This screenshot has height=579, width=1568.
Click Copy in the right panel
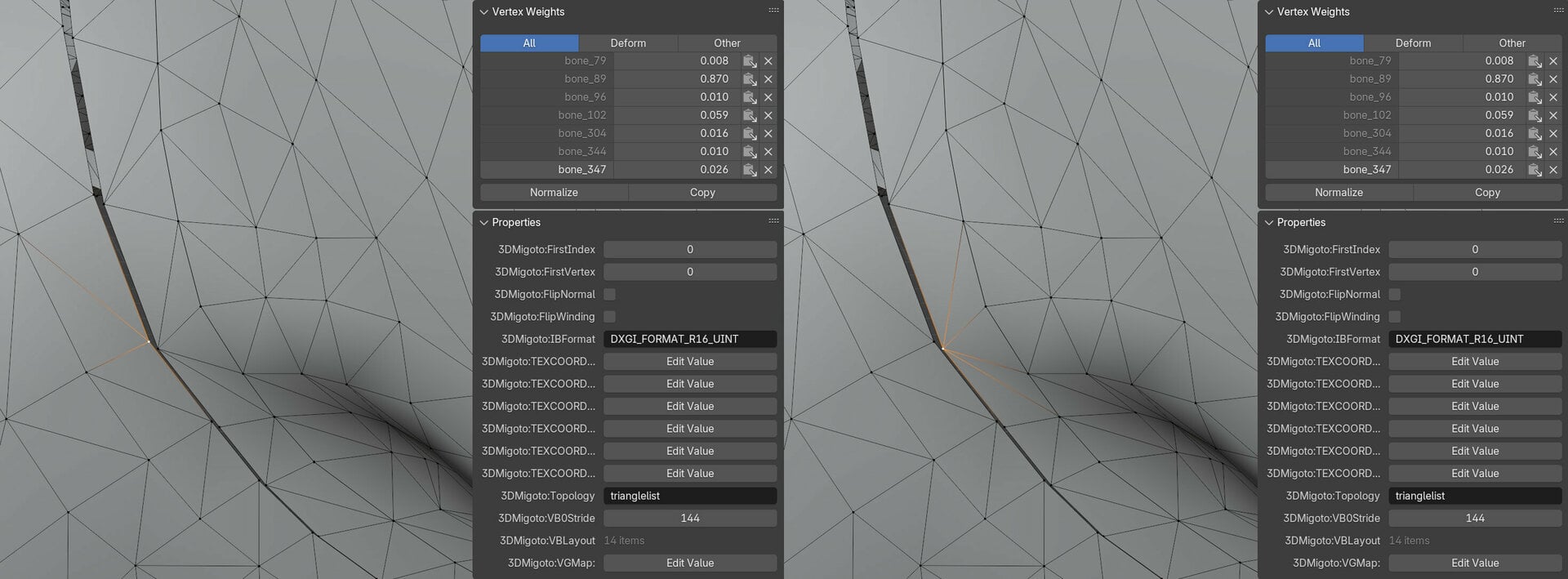[1487, 193]
